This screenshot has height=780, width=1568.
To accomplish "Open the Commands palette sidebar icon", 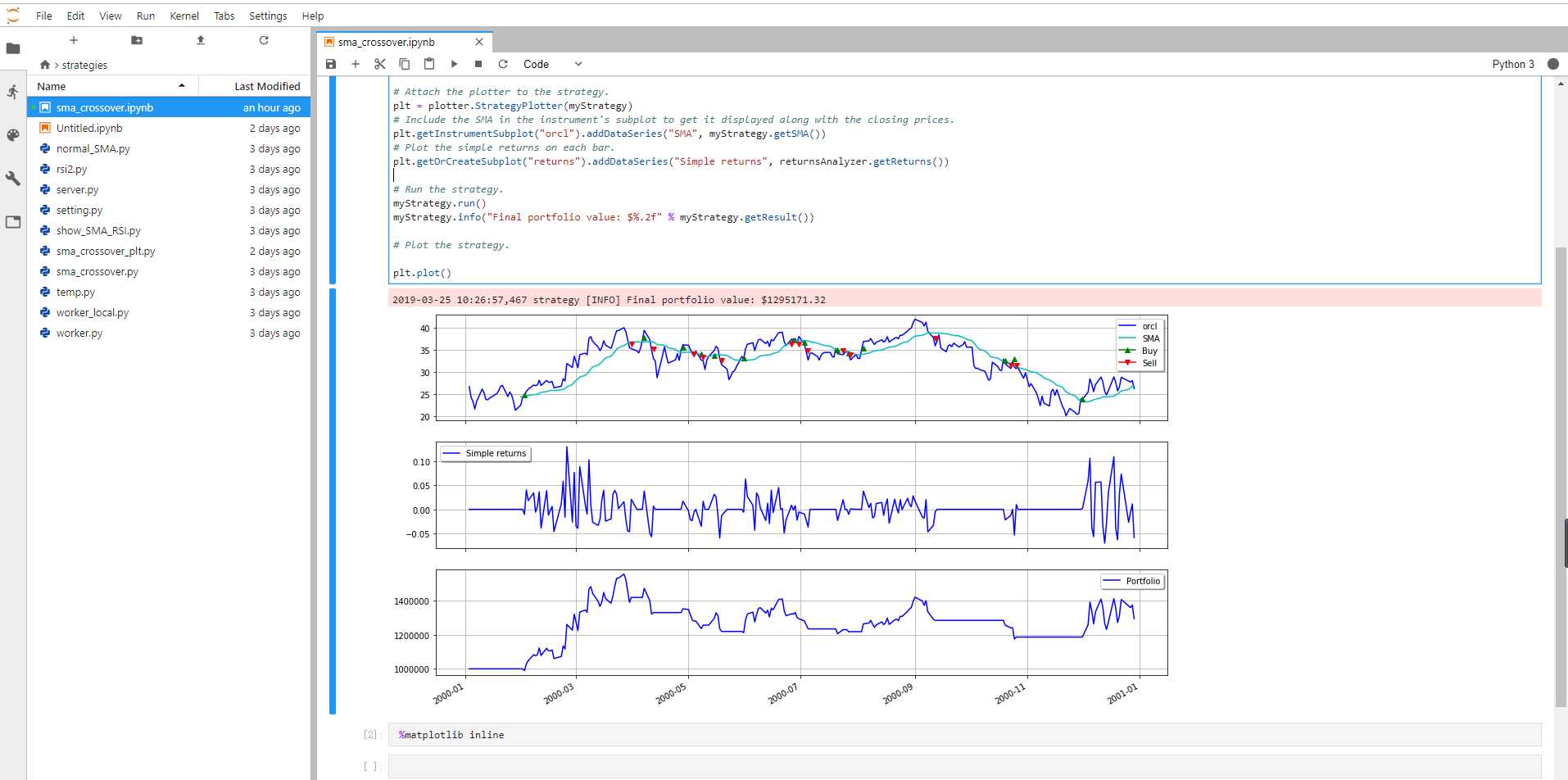I will point(13,135).
